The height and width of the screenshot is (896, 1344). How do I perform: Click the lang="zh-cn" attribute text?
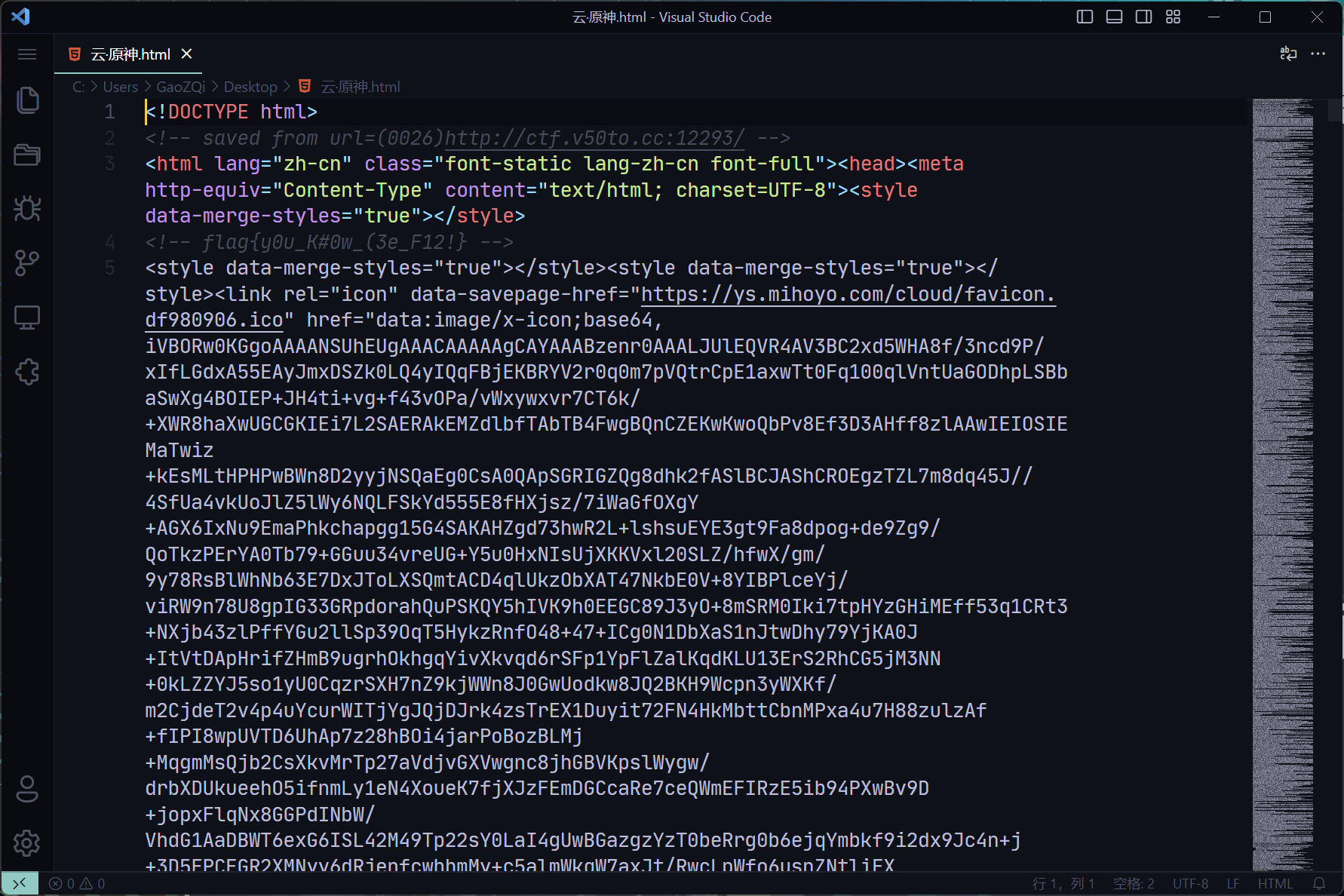[x=283, y=164]
